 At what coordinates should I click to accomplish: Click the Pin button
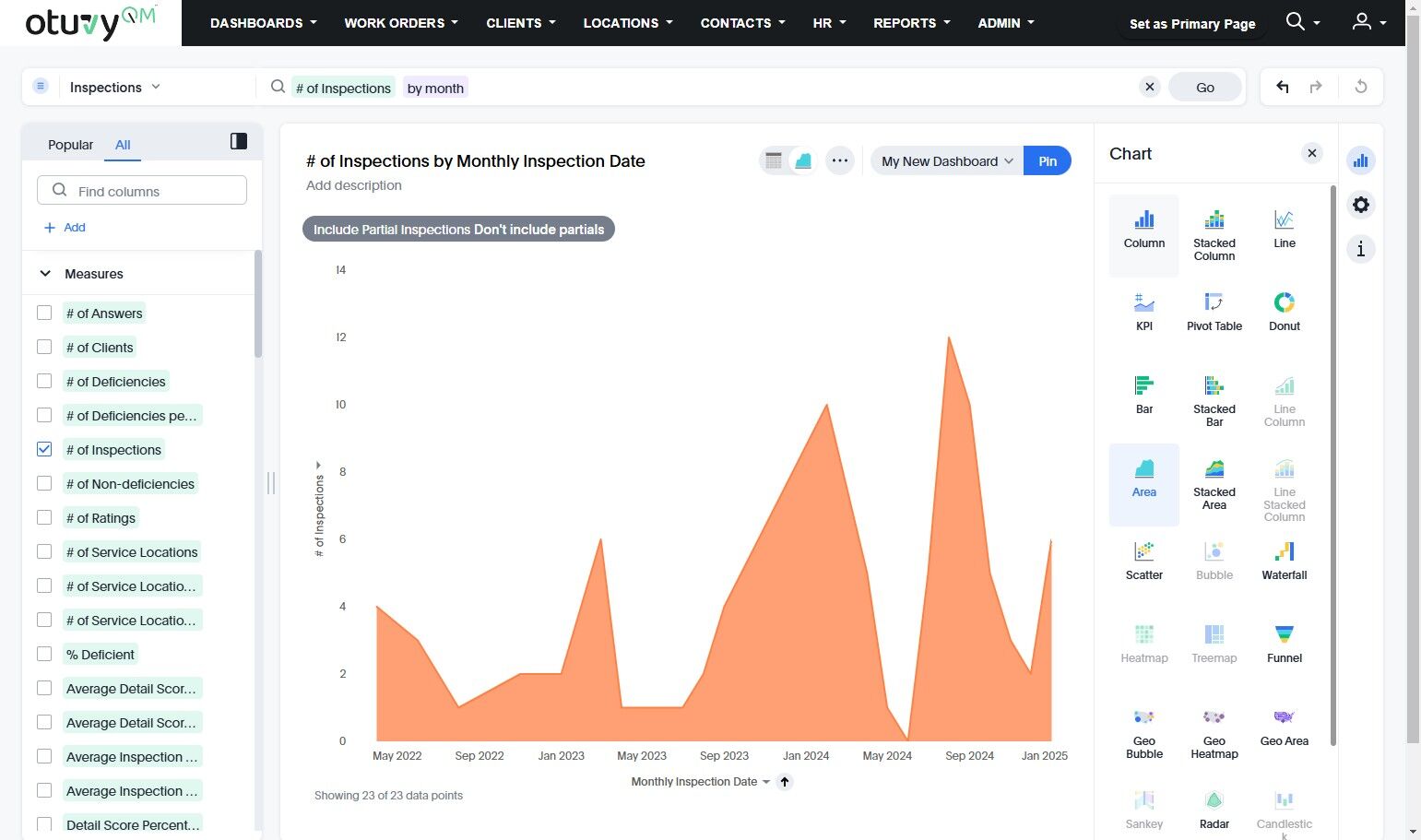[1048, 160]
